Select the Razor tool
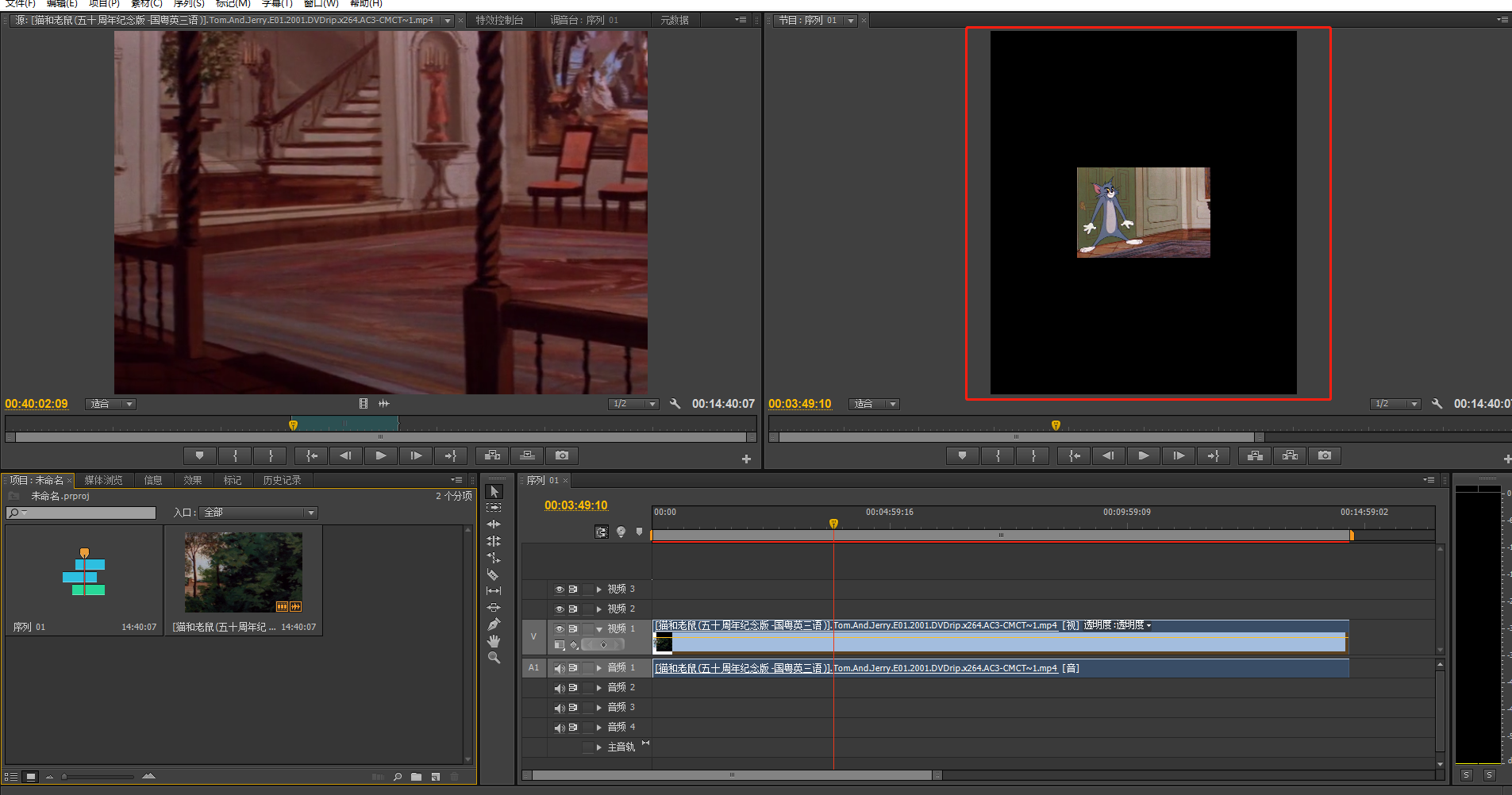 pos(494,574)
